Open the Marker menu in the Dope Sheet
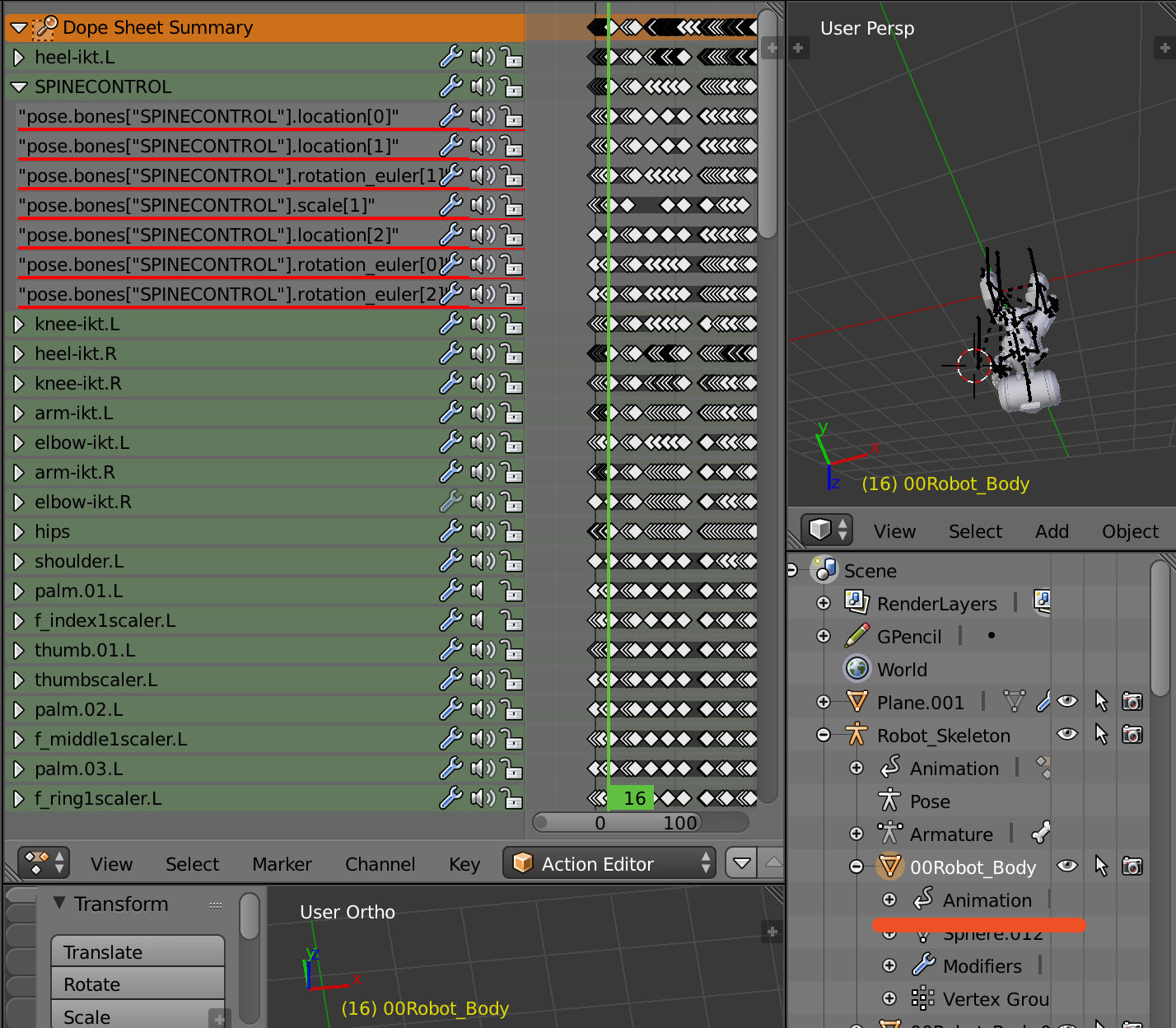 (282, 864)
